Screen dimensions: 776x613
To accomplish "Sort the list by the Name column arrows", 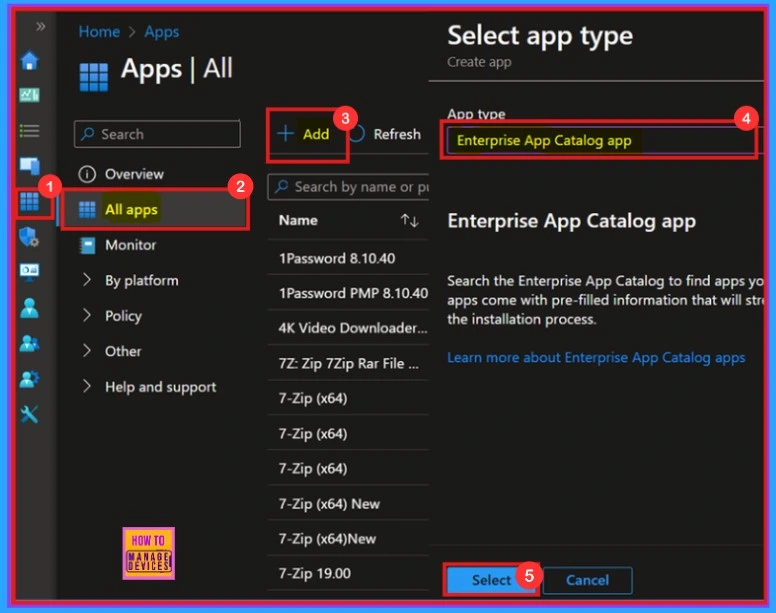I will pos(410,221).
